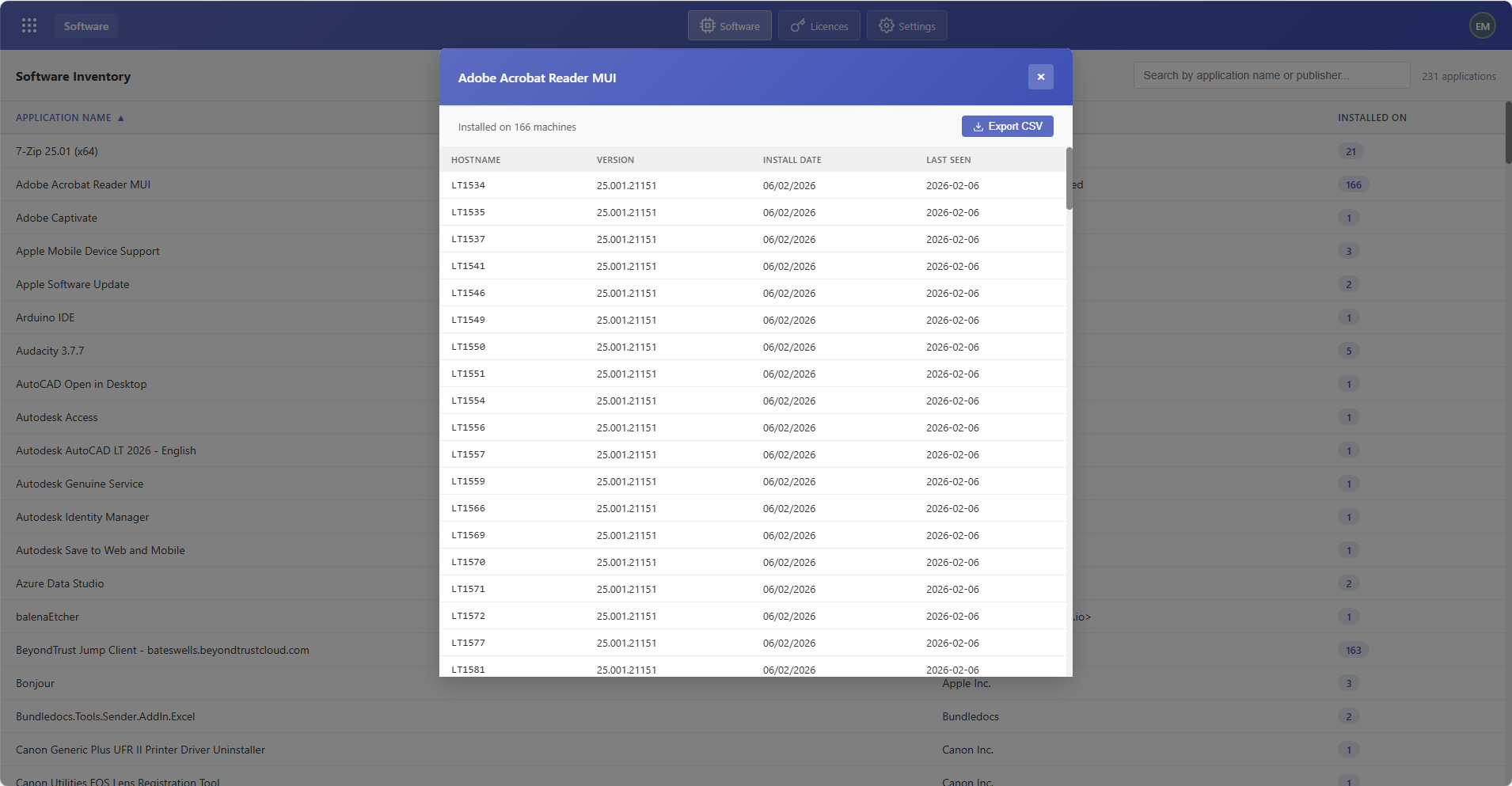Screen dimensions: 1512x786
Task: Select hostname LT1572 row
Action: tap(752, 616)
